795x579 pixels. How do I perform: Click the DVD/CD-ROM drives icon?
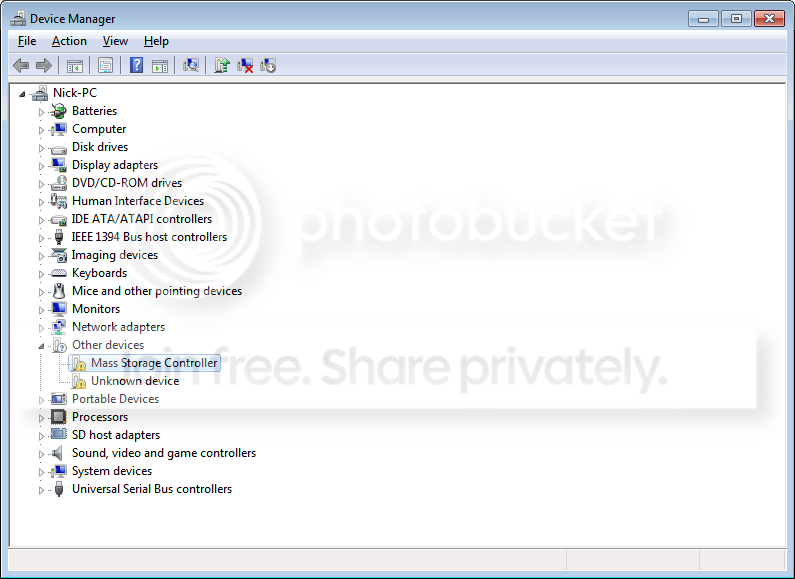(x=59, y=183)
